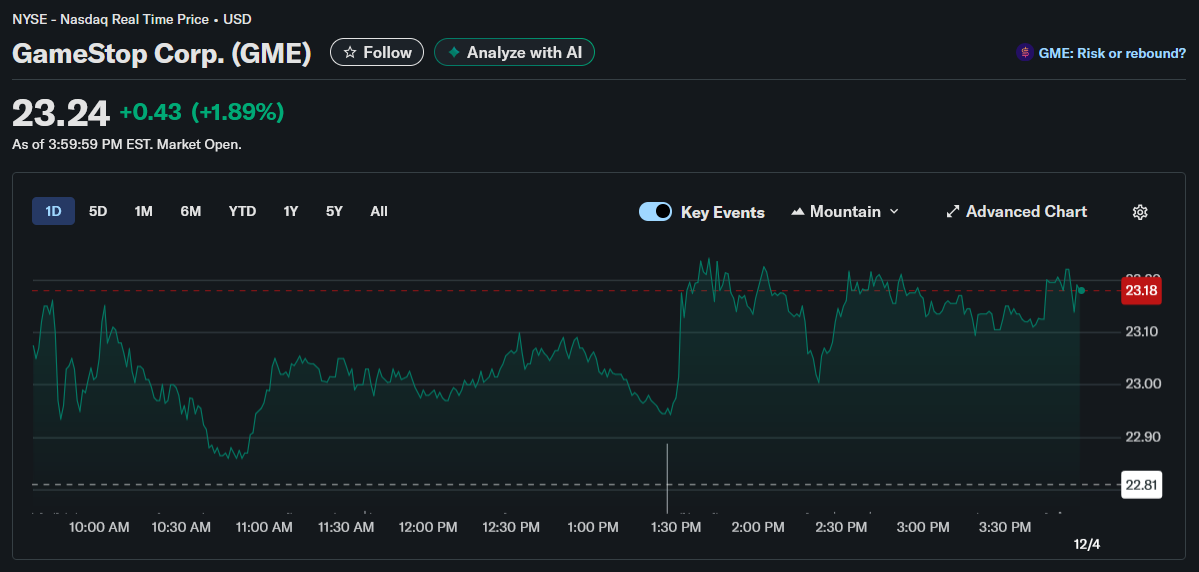
Task: Toggle the Key Events switch
Action: tap(655, 212)
